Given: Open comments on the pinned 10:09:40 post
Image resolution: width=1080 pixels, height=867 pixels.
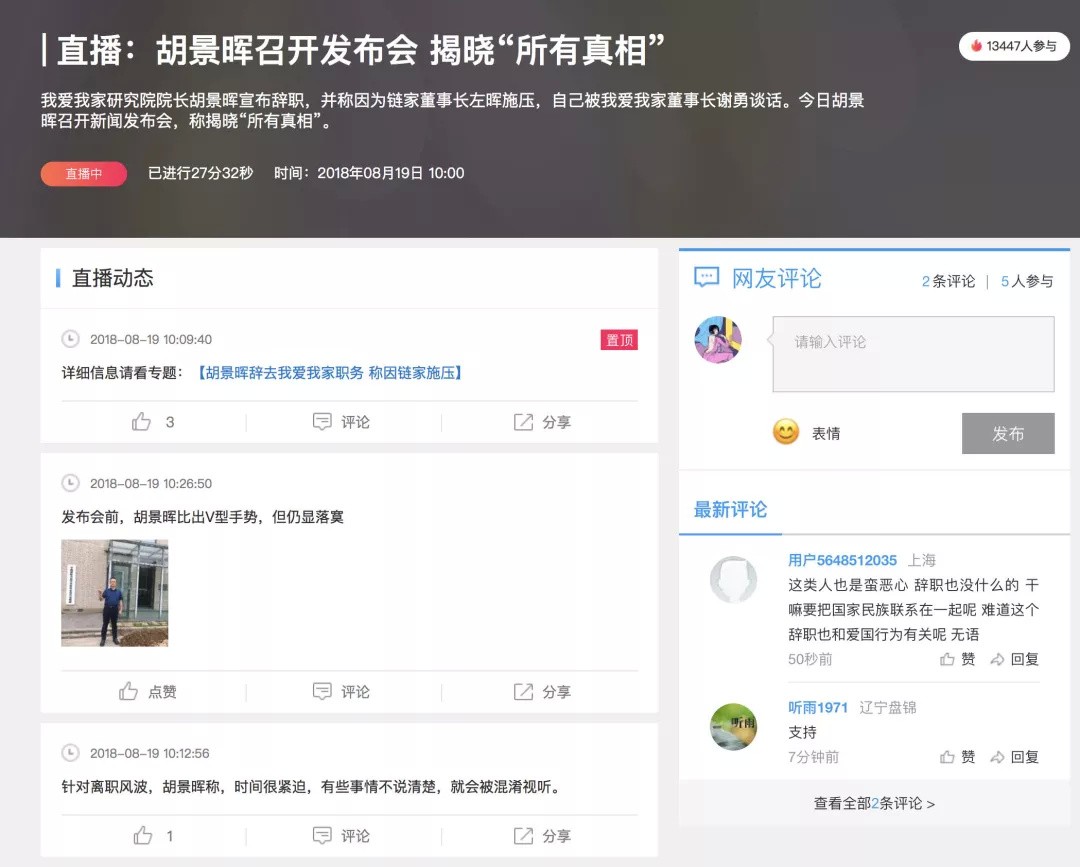Looking at the screenshot, I should tap(342, 422).
